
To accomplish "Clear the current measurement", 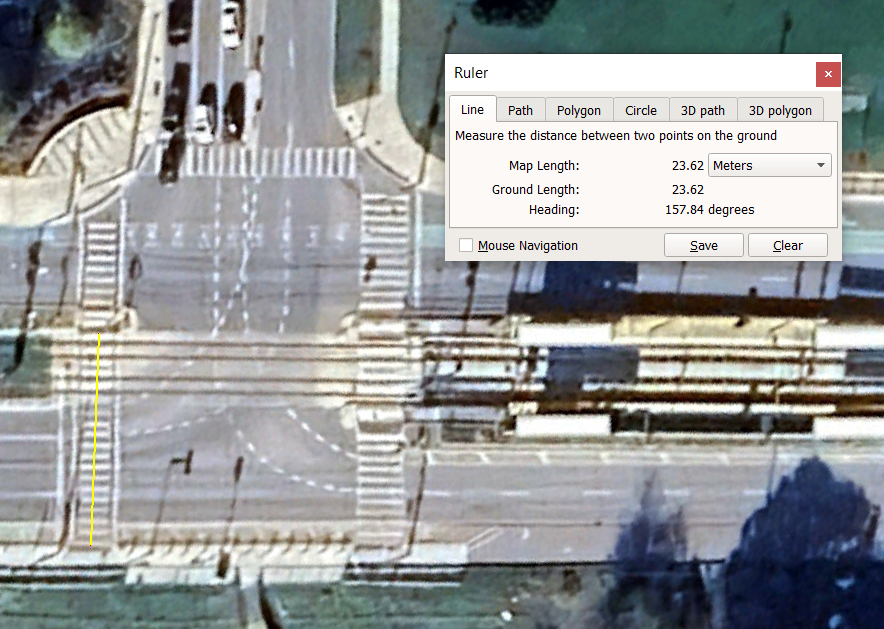I will coord(788,245).
